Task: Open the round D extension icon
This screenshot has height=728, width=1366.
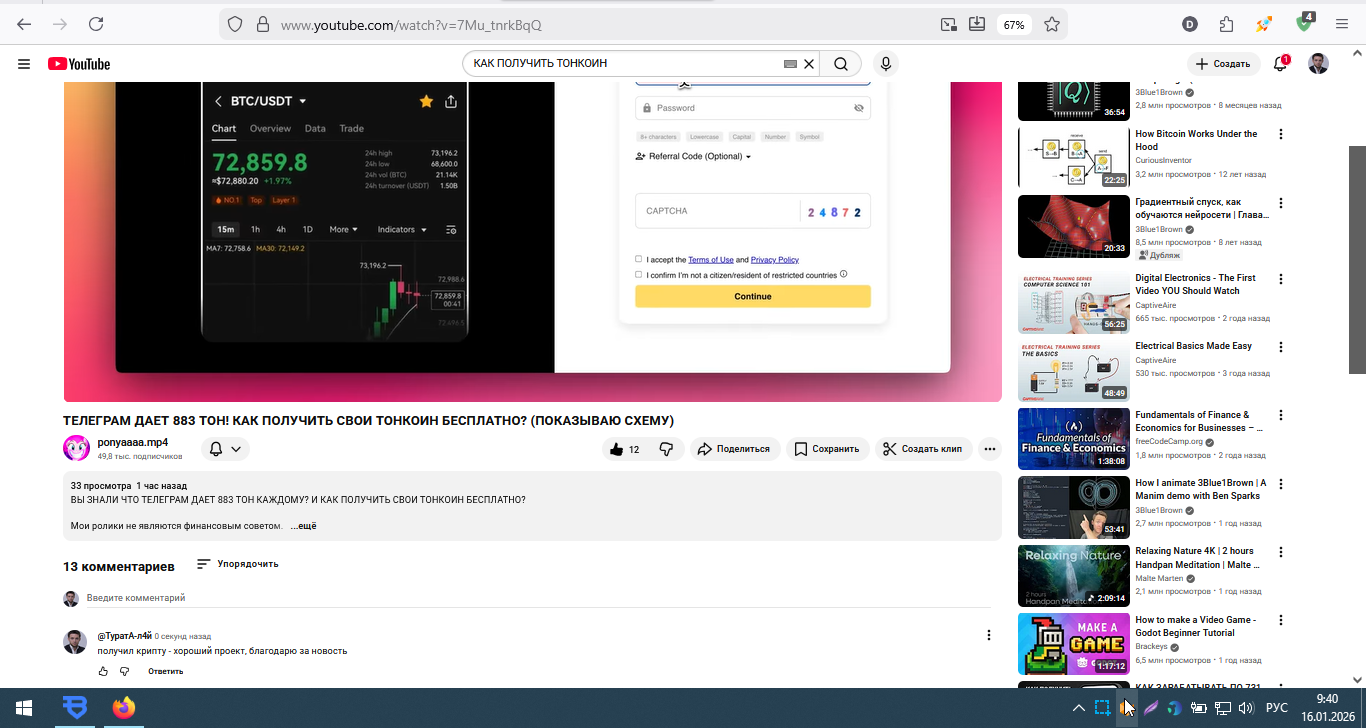Action: pyautogui.click(x=1190, y=24)
